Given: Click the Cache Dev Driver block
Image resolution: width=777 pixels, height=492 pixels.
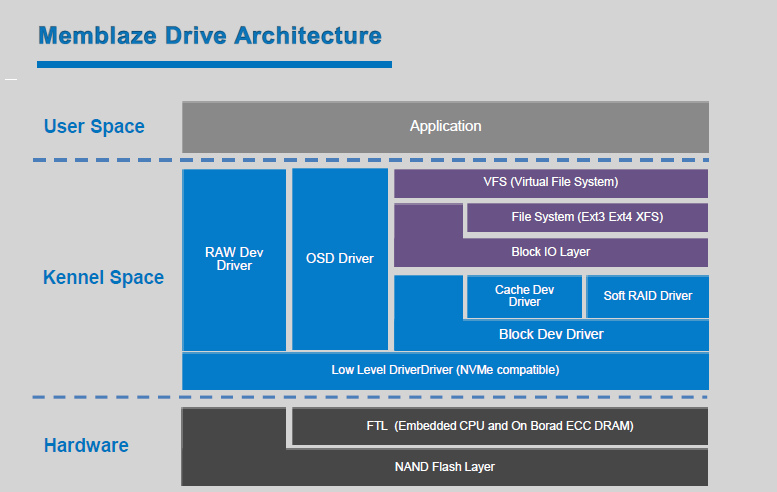Looking at the screenshot, I should [x=524, y=296].
